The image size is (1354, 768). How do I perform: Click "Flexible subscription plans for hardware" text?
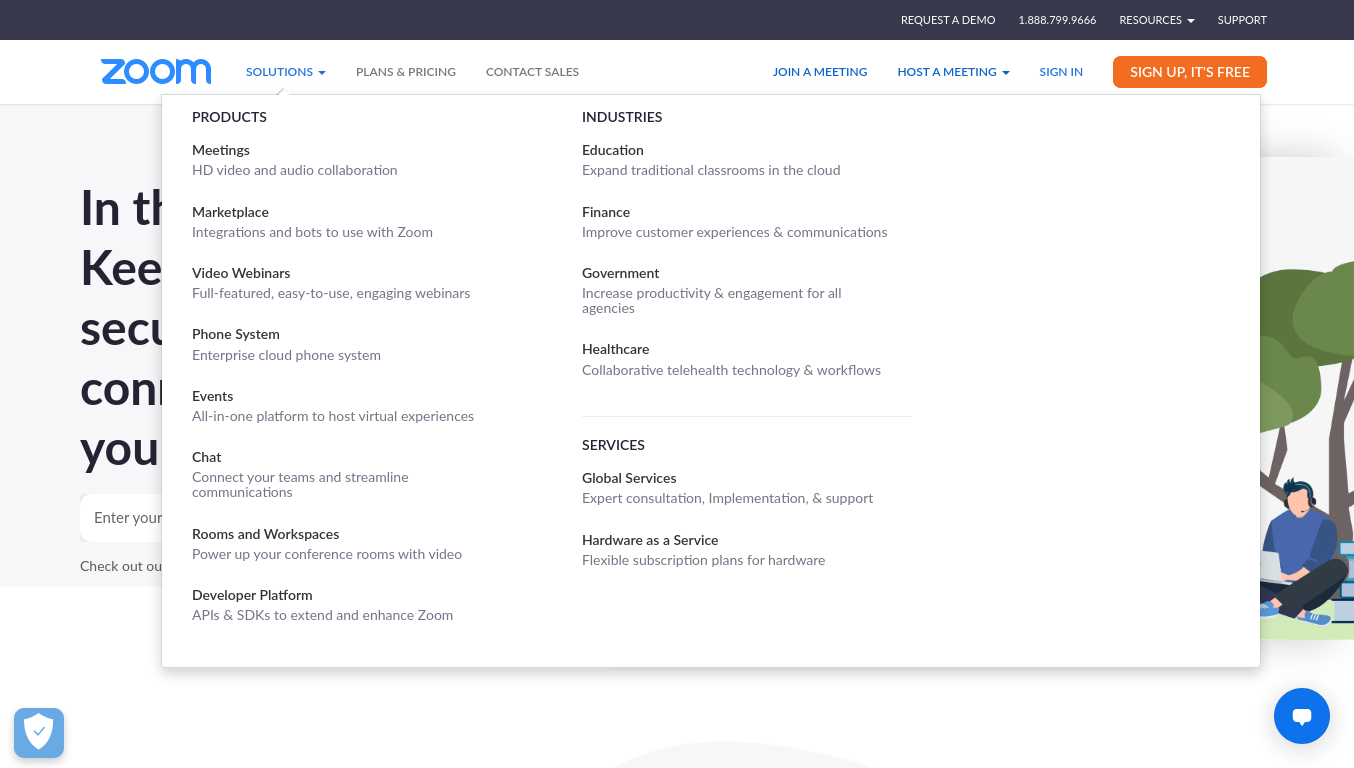pyautogui.click(x=704, y=560)
